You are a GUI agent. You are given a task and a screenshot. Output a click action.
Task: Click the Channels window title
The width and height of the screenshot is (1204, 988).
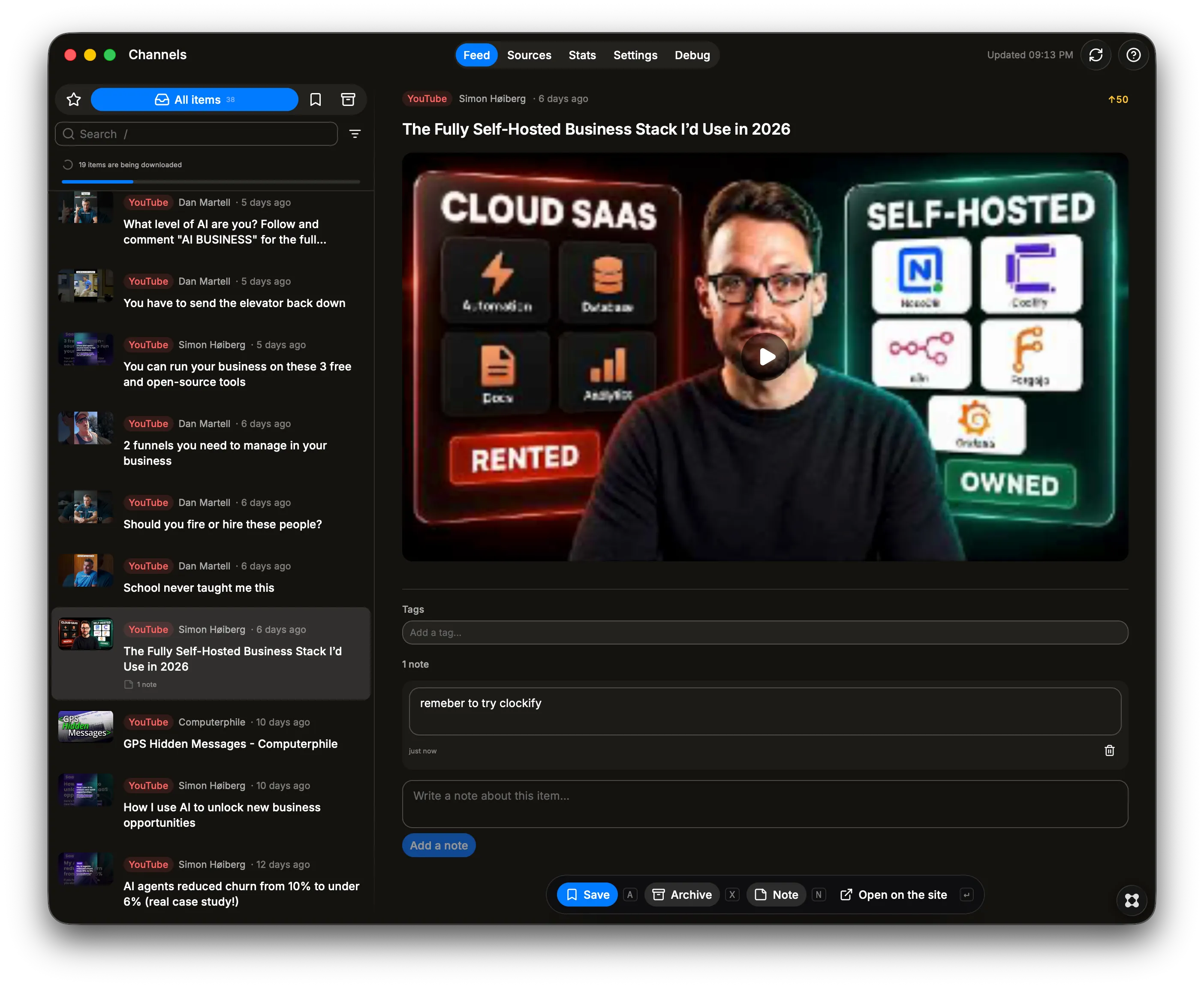158,54
